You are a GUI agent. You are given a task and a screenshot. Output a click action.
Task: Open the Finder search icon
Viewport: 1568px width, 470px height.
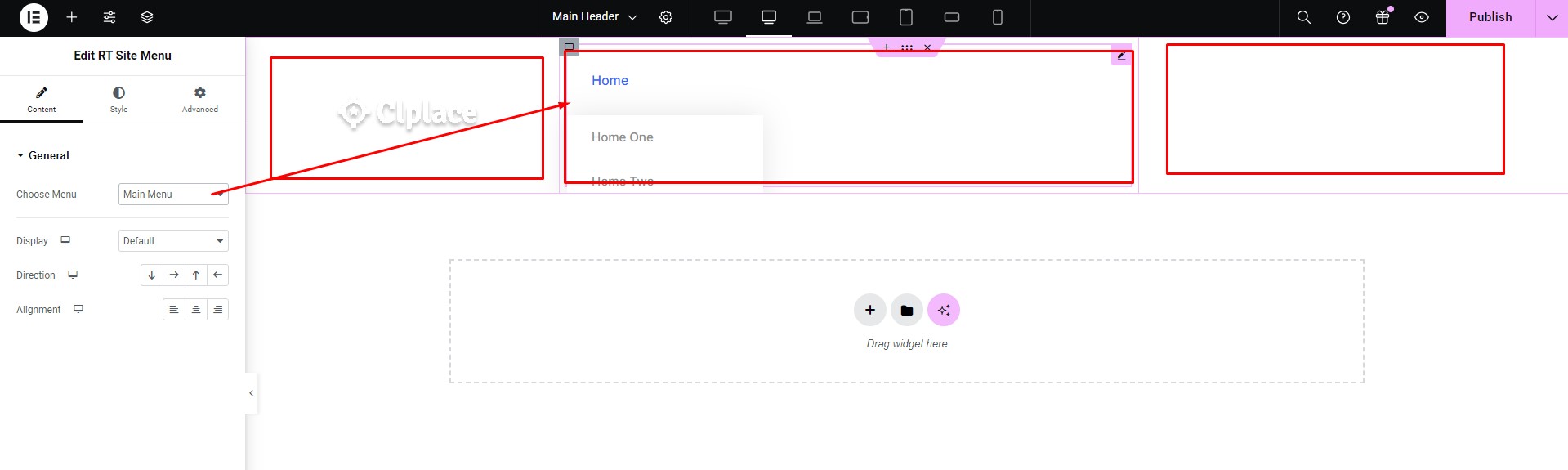click(x=1304, y=17)
